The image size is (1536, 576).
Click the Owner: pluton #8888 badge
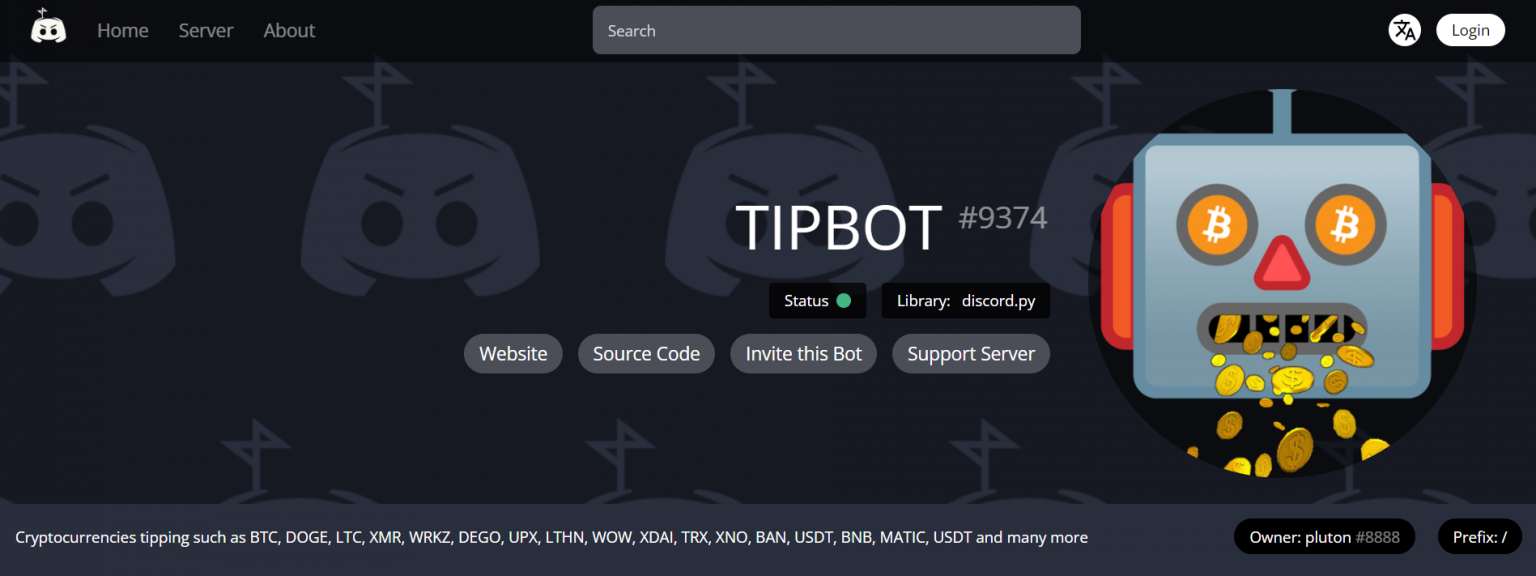point(1324,536)
